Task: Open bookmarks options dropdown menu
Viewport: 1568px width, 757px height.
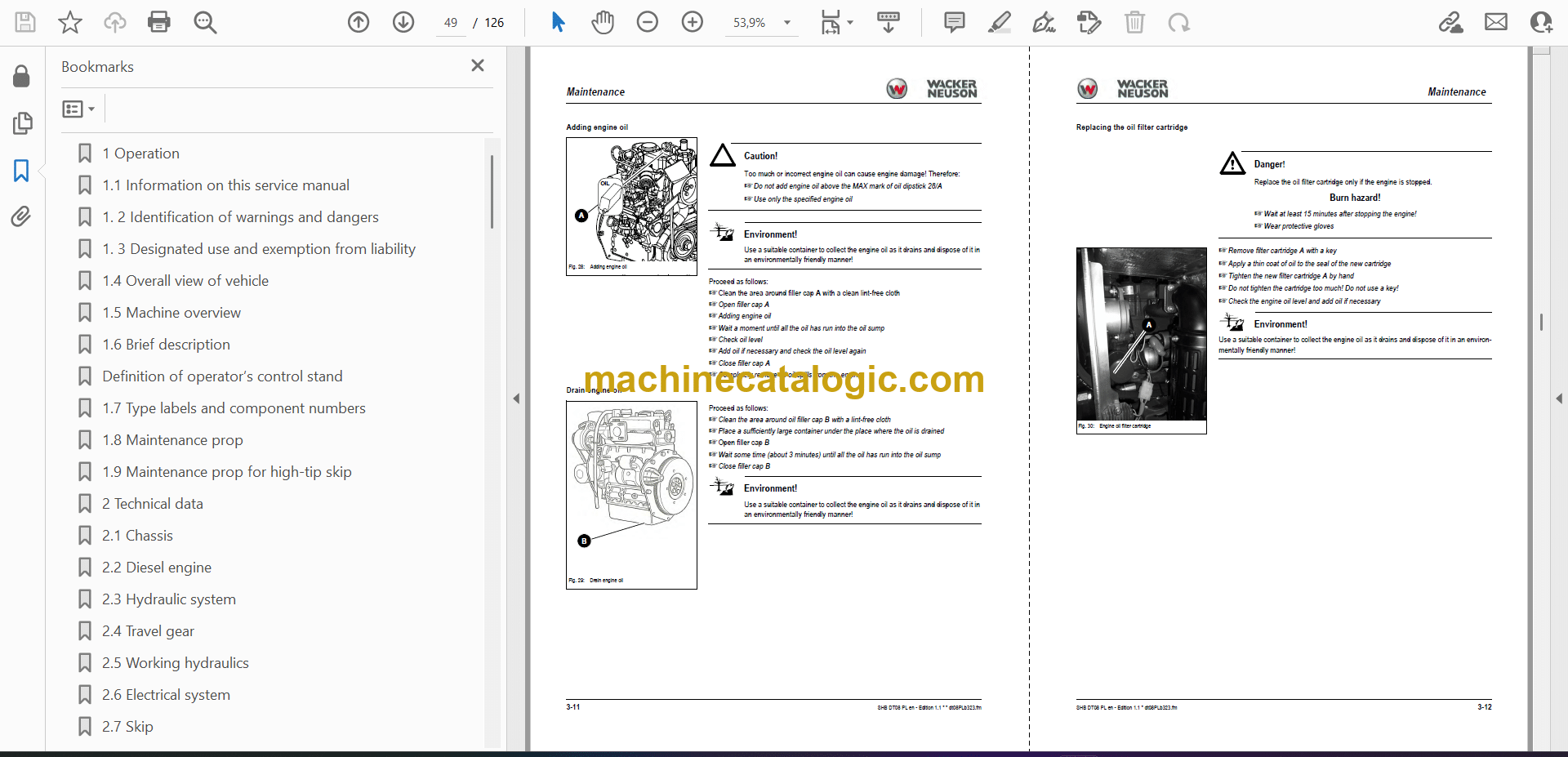Action: pyautogui.click(x=79, y=109)
